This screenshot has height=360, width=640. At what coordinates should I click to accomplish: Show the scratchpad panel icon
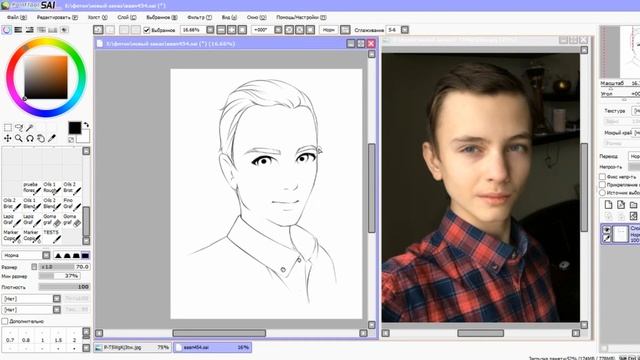(x=64, y=30)
